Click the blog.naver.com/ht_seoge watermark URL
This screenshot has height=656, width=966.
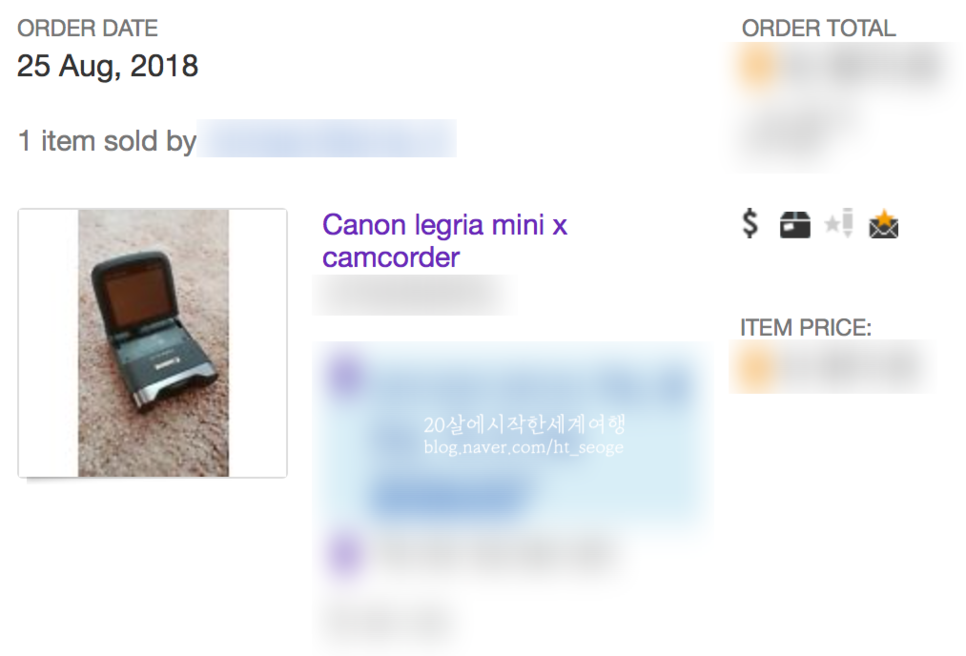click(x=523, y=447)
